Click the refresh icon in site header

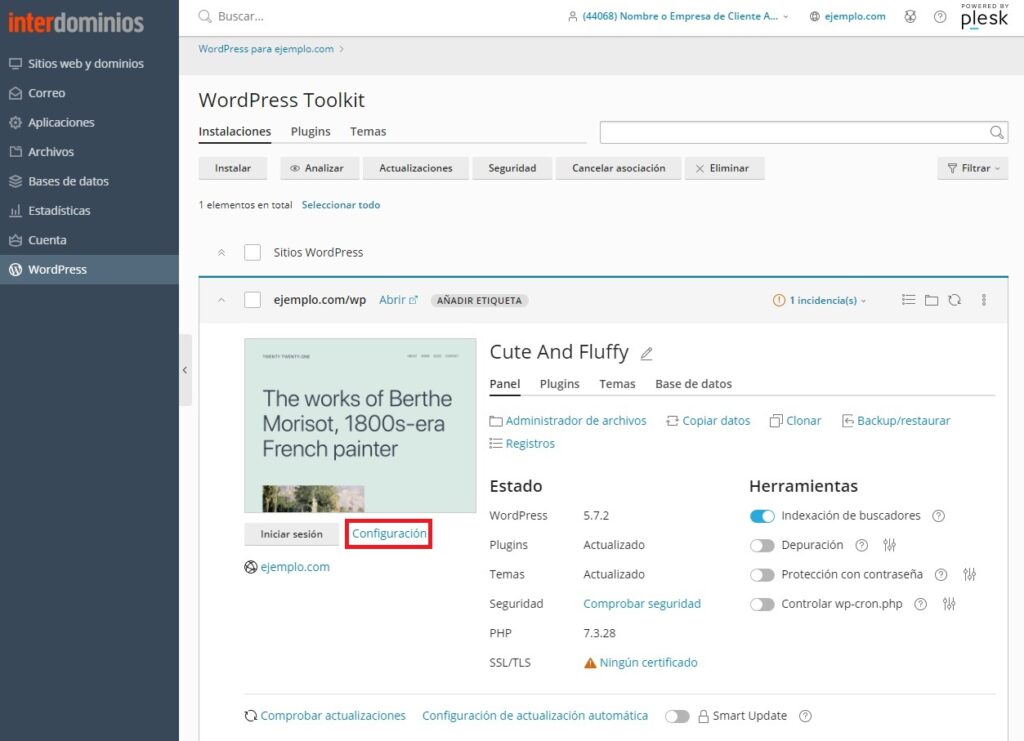[955, 300]
